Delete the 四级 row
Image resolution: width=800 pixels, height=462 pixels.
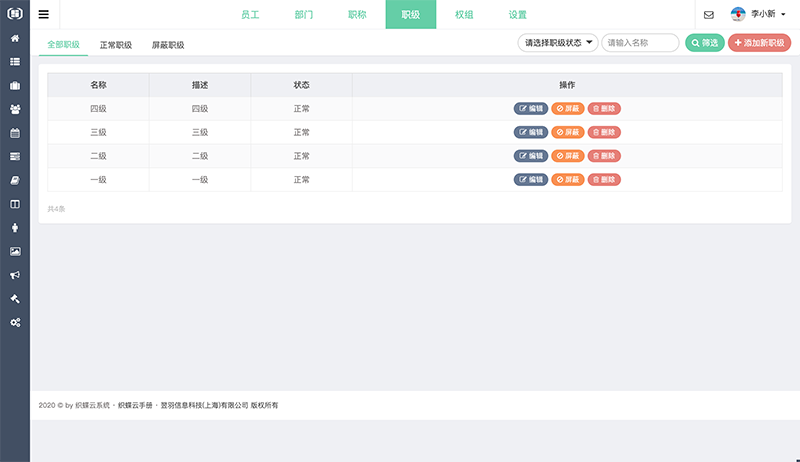pos(604,109)
